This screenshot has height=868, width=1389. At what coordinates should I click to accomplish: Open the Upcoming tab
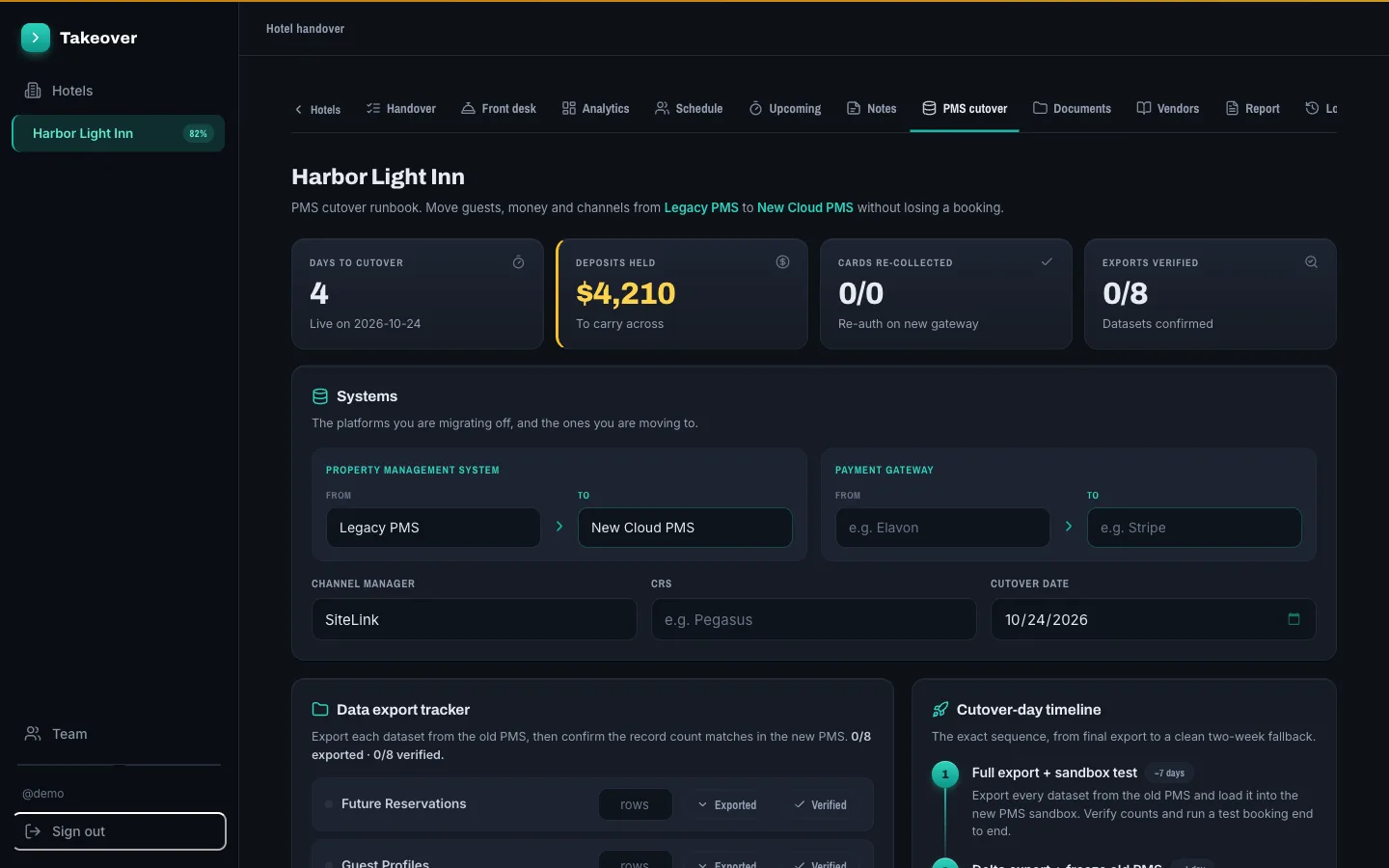click(x=785, y=109)
